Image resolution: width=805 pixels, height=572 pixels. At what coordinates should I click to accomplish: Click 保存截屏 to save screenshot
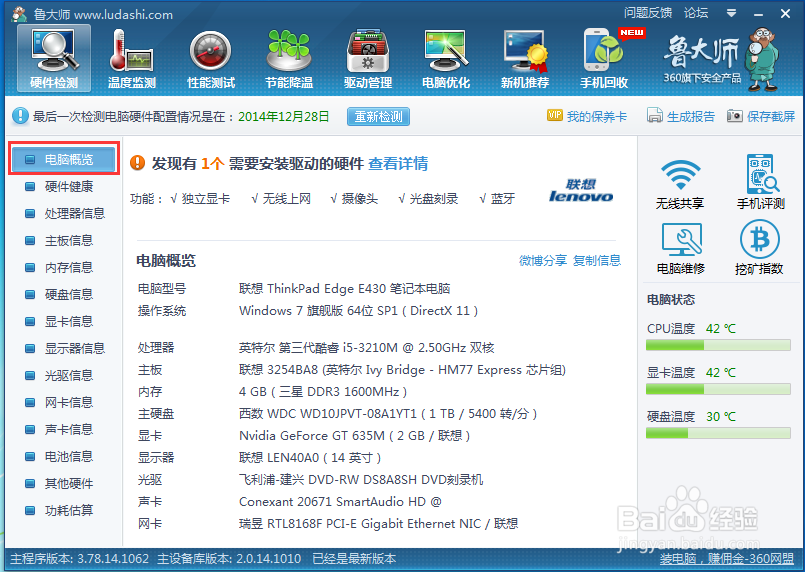(x=761, y=117)
